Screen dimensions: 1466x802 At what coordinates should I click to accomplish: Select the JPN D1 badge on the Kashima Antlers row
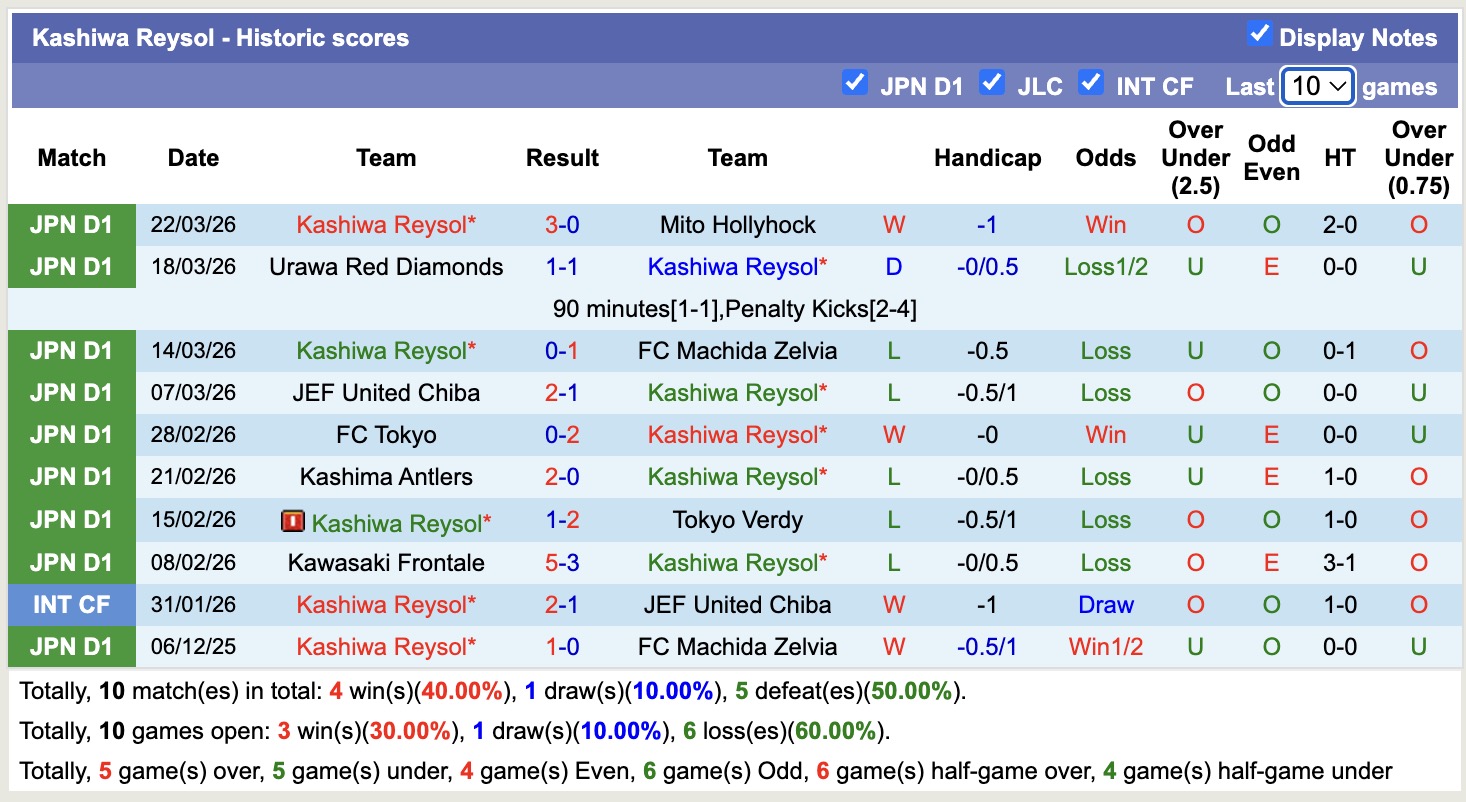tap(71, 476)
